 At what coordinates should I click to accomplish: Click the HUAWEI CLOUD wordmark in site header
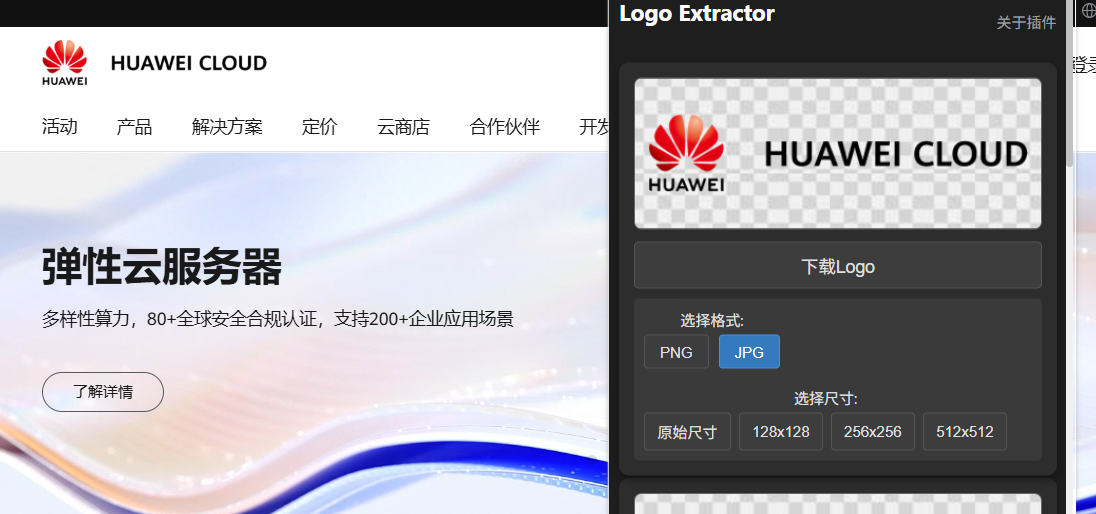click(188, 64)
